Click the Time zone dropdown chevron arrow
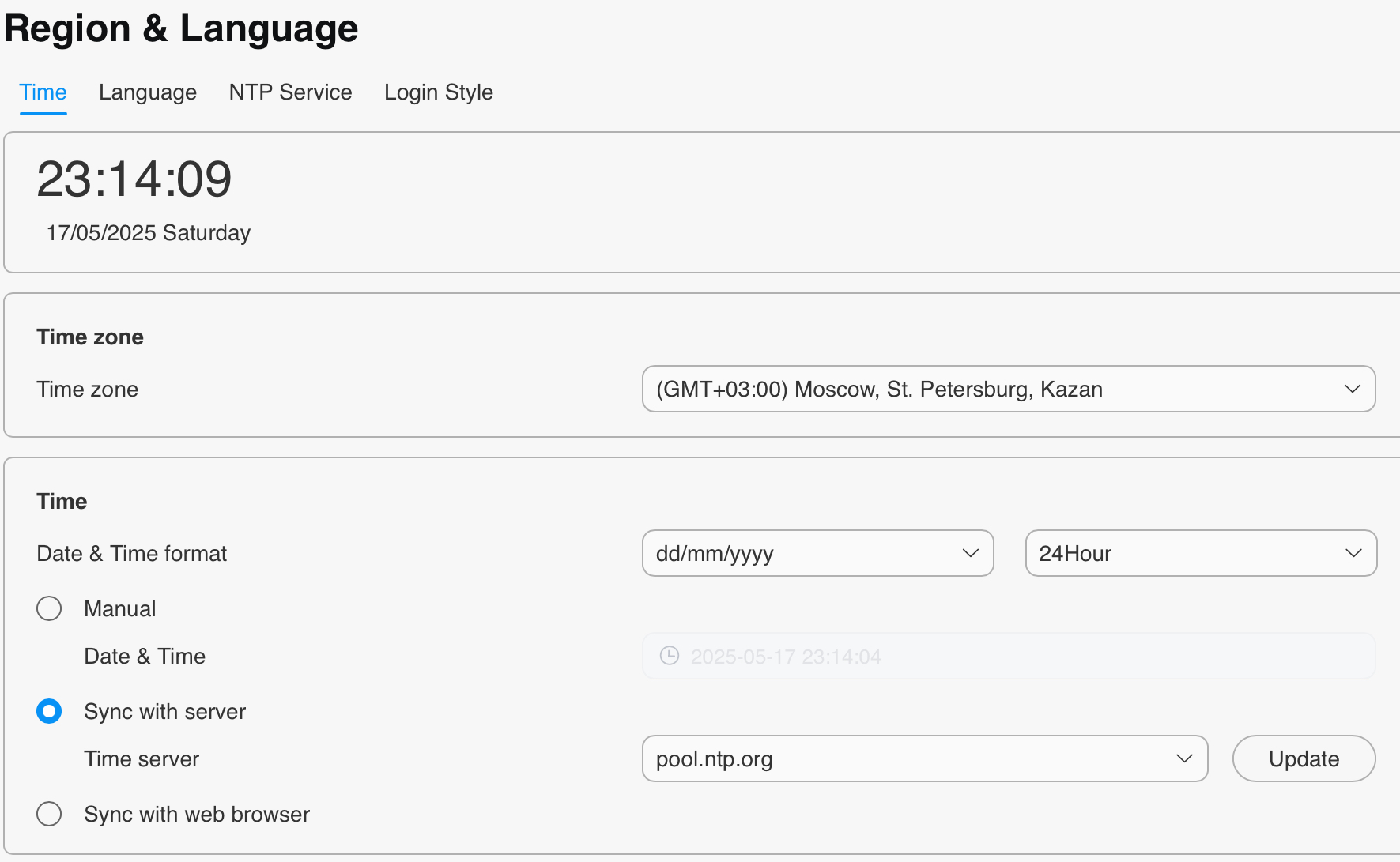 coord(1352,389)
